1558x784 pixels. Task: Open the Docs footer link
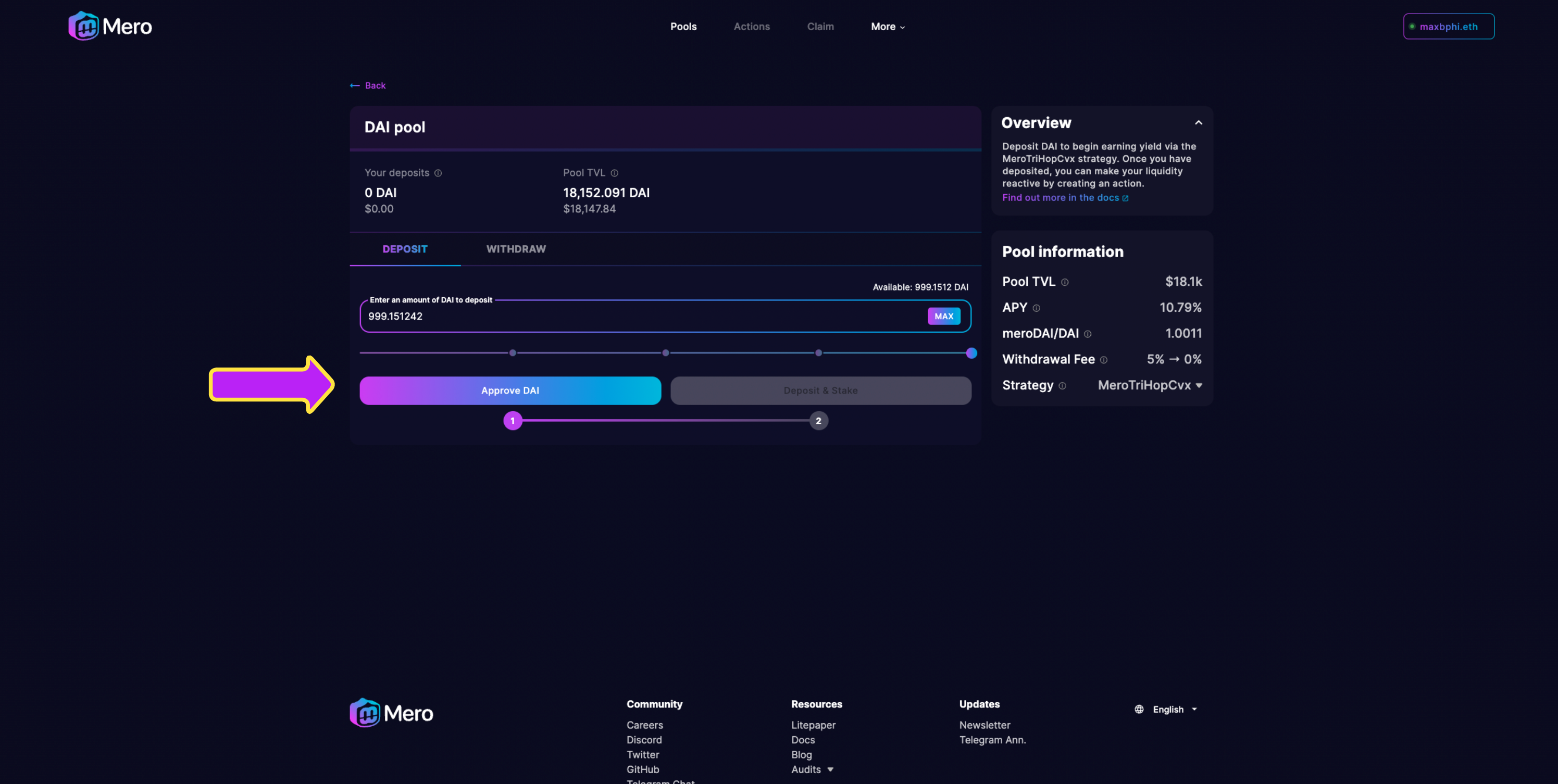pyautogui.click(x=803, y=740)
